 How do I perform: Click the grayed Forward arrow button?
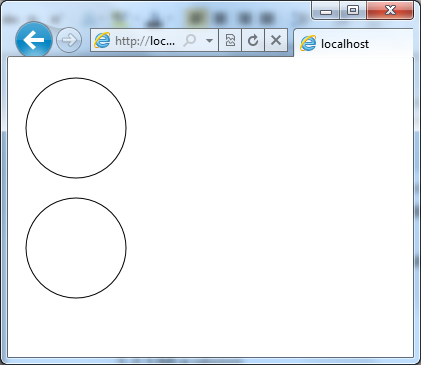[69, 40]
